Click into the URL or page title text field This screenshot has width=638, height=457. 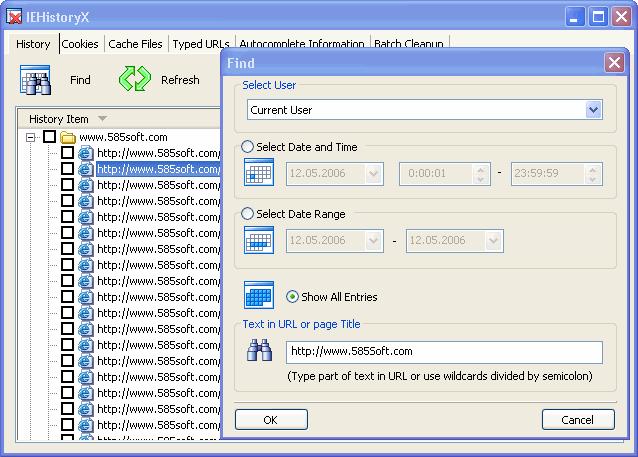point(444,352)
